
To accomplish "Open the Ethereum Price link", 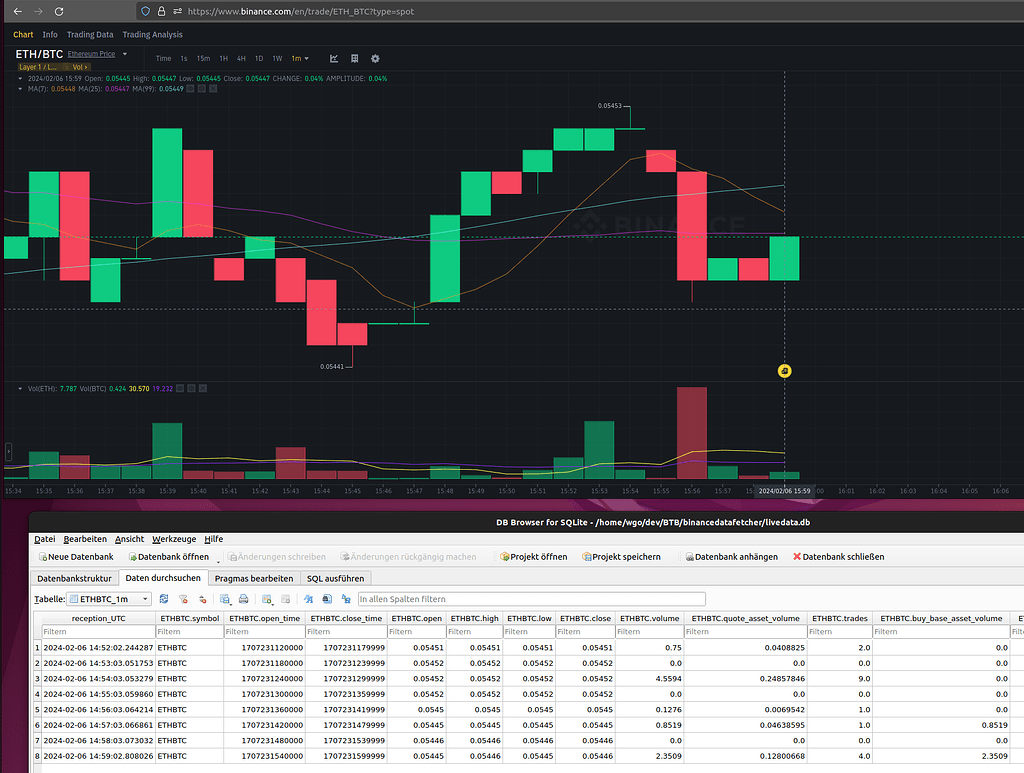I will pyautogui.click(x=91, y=54).
